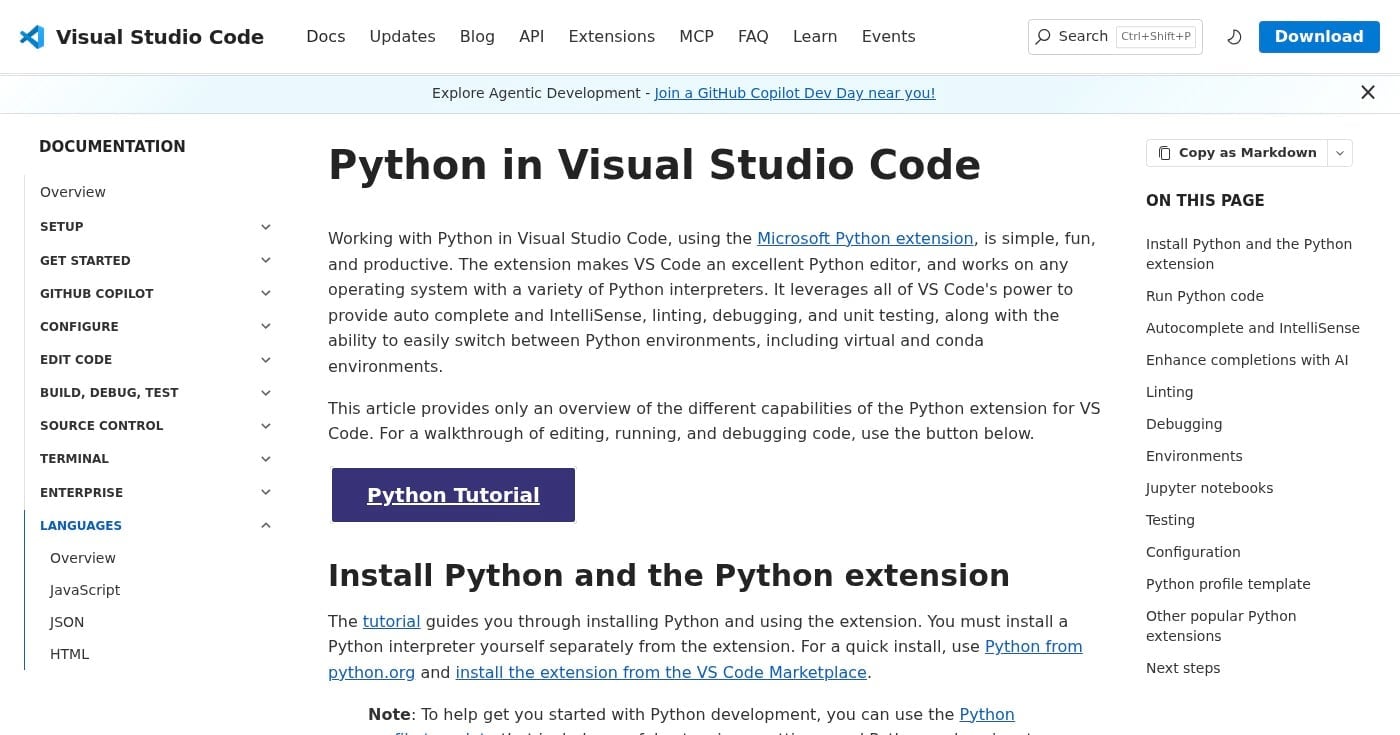Open the Docs menu item
Image resolution: width=1400 pixels, height=735 pixels.
pyautogui.click(x=326, y=36)
